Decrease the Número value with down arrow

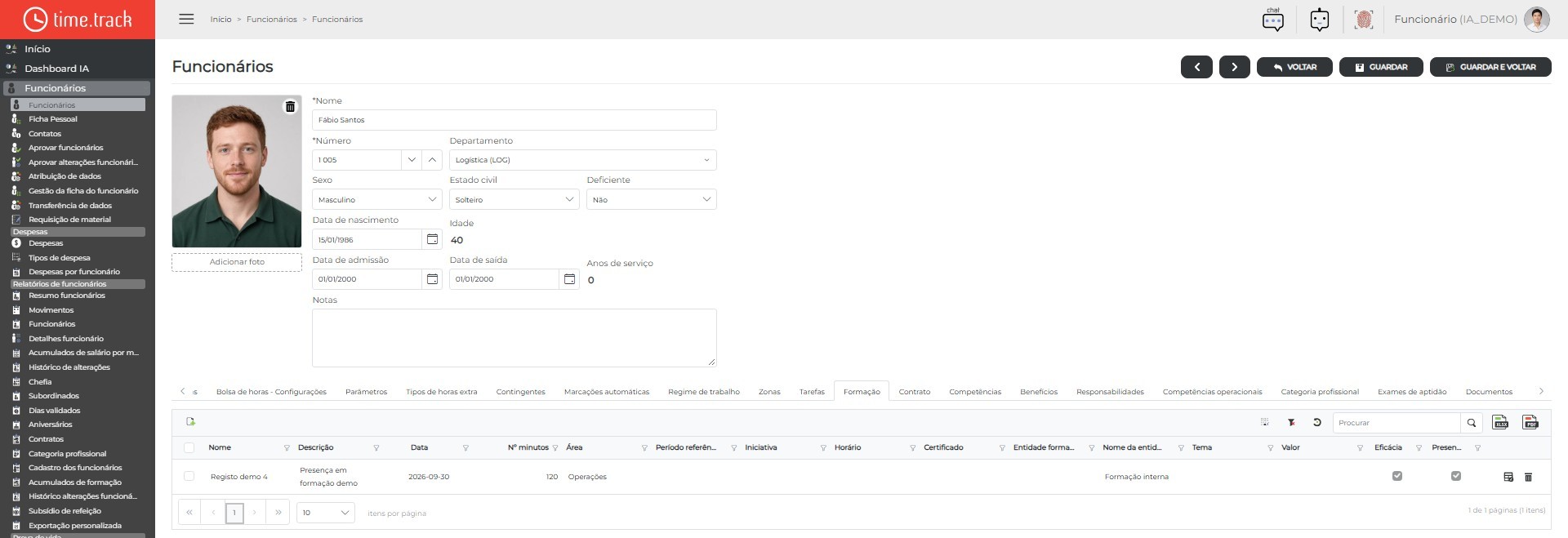click(x=412, y=160)
